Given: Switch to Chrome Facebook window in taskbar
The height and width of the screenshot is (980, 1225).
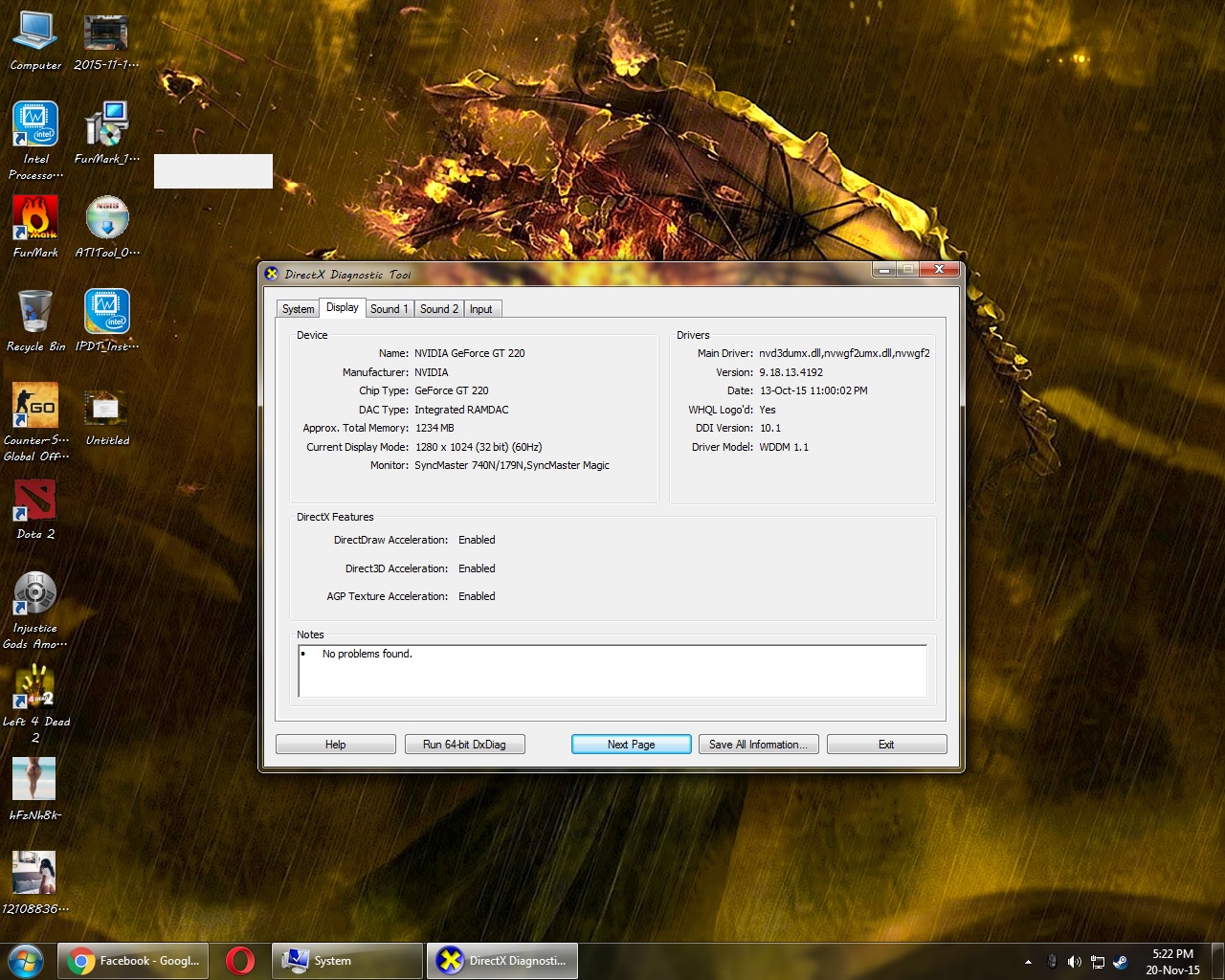Looking at the screenshot, I should pyautogui.click(x=135, y=961).
